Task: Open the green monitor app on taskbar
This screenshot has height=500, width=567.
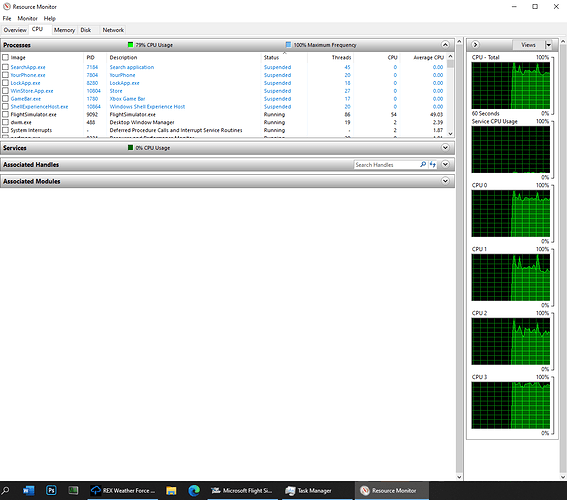Action: pyautogui.click(x=73, y=490)
